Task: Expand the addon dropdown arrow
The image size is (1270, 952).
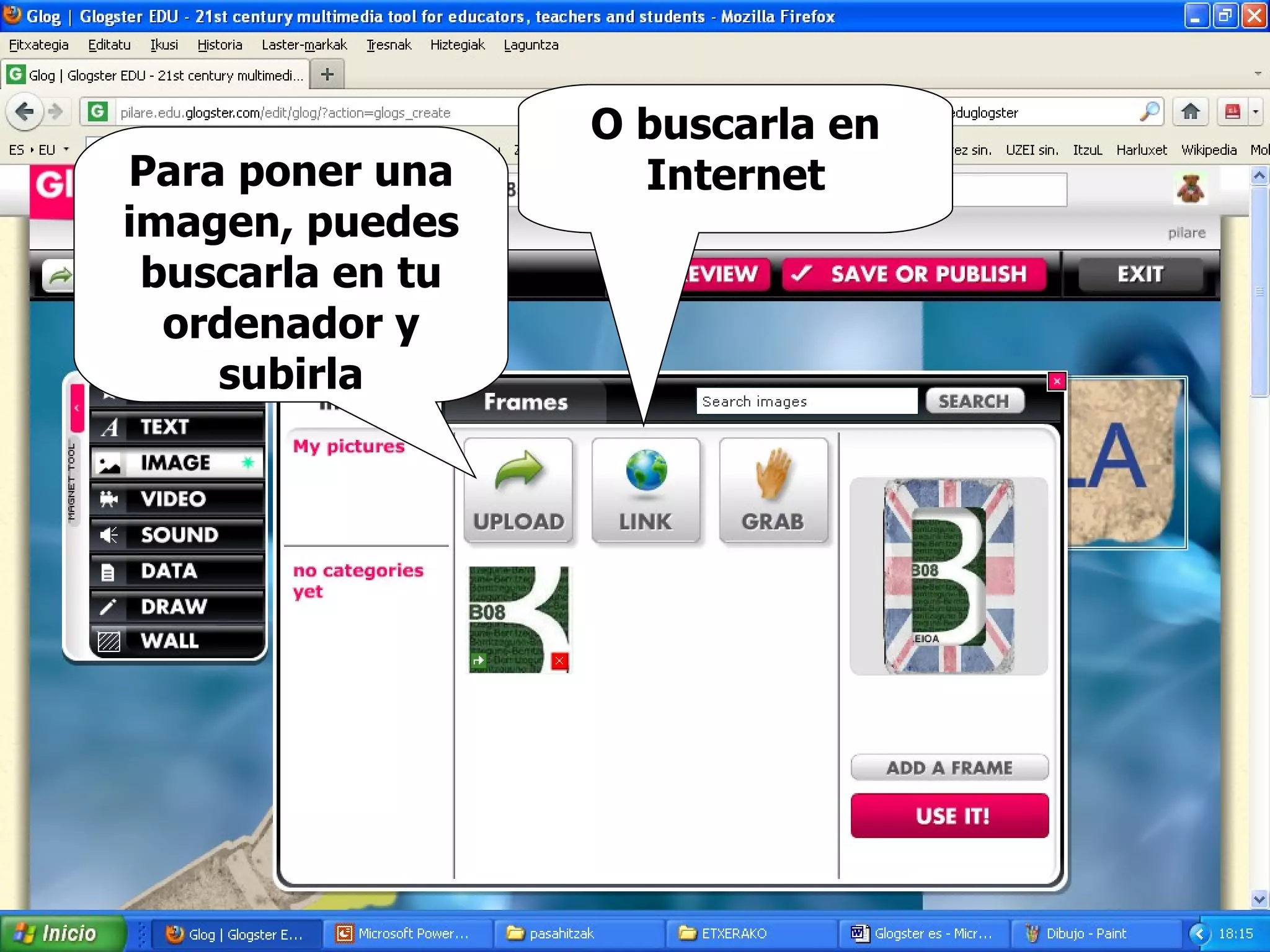Action: point(1256,112)
